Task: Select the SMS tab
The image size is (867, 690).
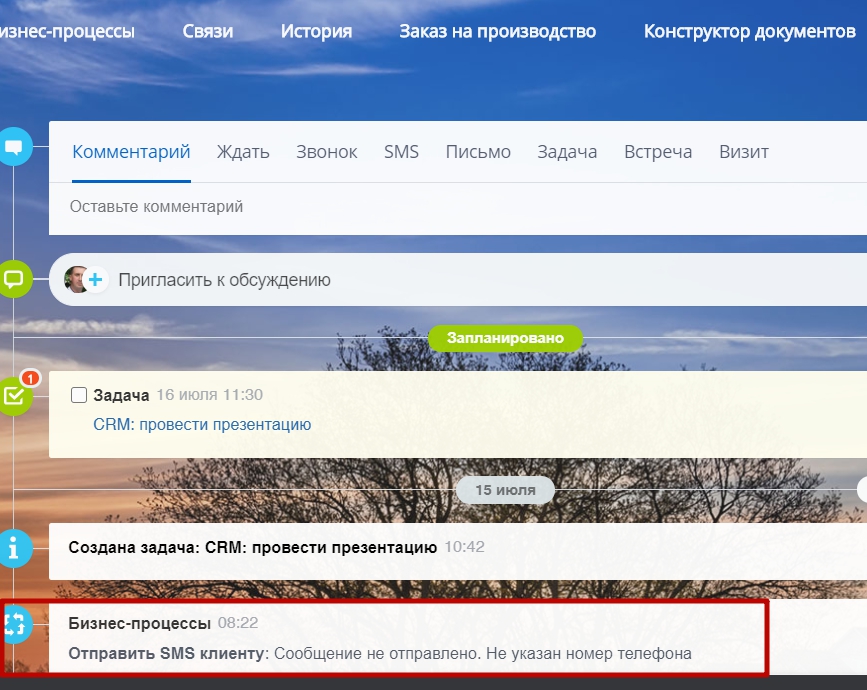Action: click(401, 152)
